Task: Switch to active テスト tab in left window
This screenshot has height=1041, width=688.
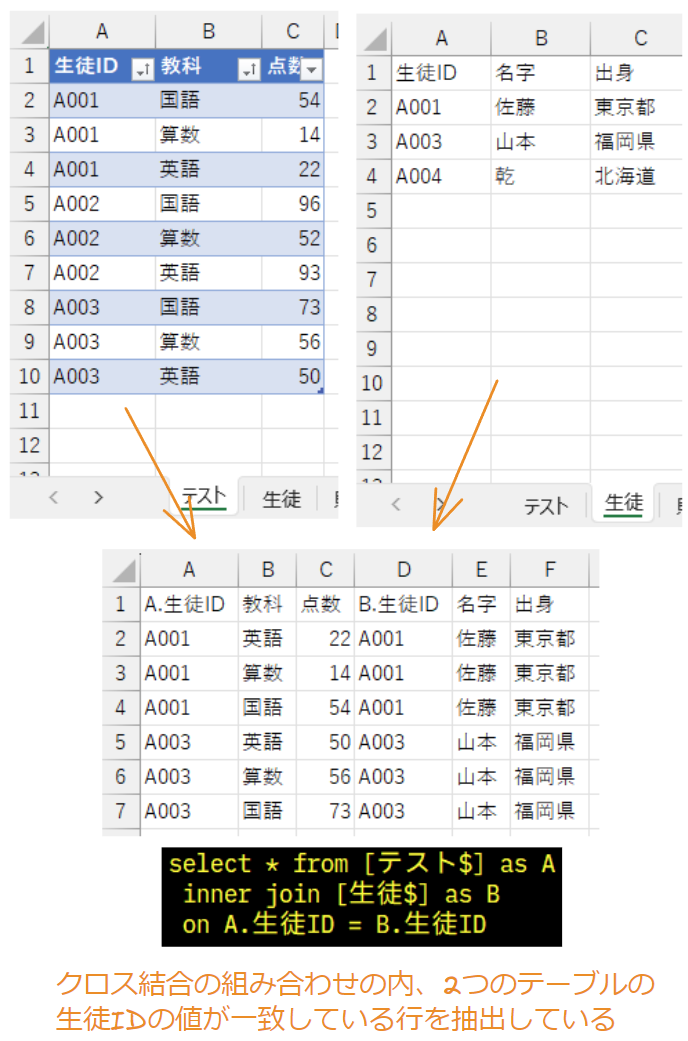Action: coord(203,497)
